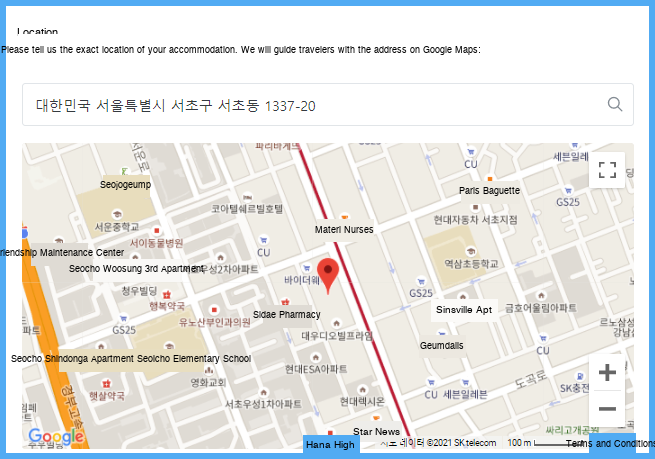Click GS25 icon near top right
This screenshot has height=459, width=655.
[x=568, y=190]
